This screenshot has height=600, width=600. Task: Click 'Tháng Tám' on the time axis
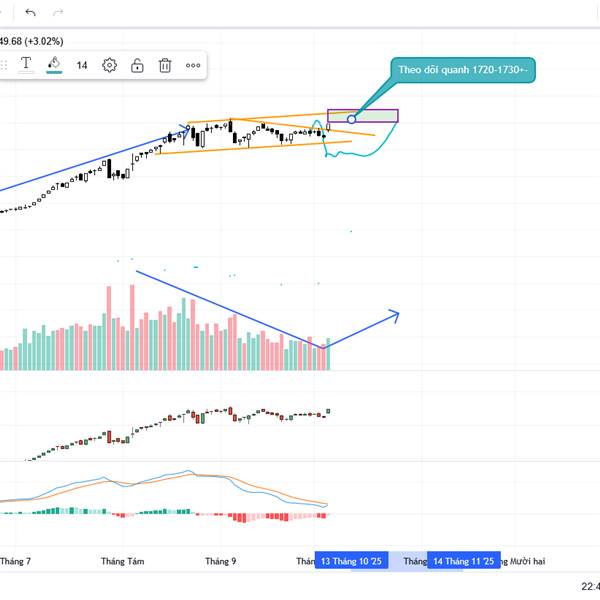(x=122, y=562)
